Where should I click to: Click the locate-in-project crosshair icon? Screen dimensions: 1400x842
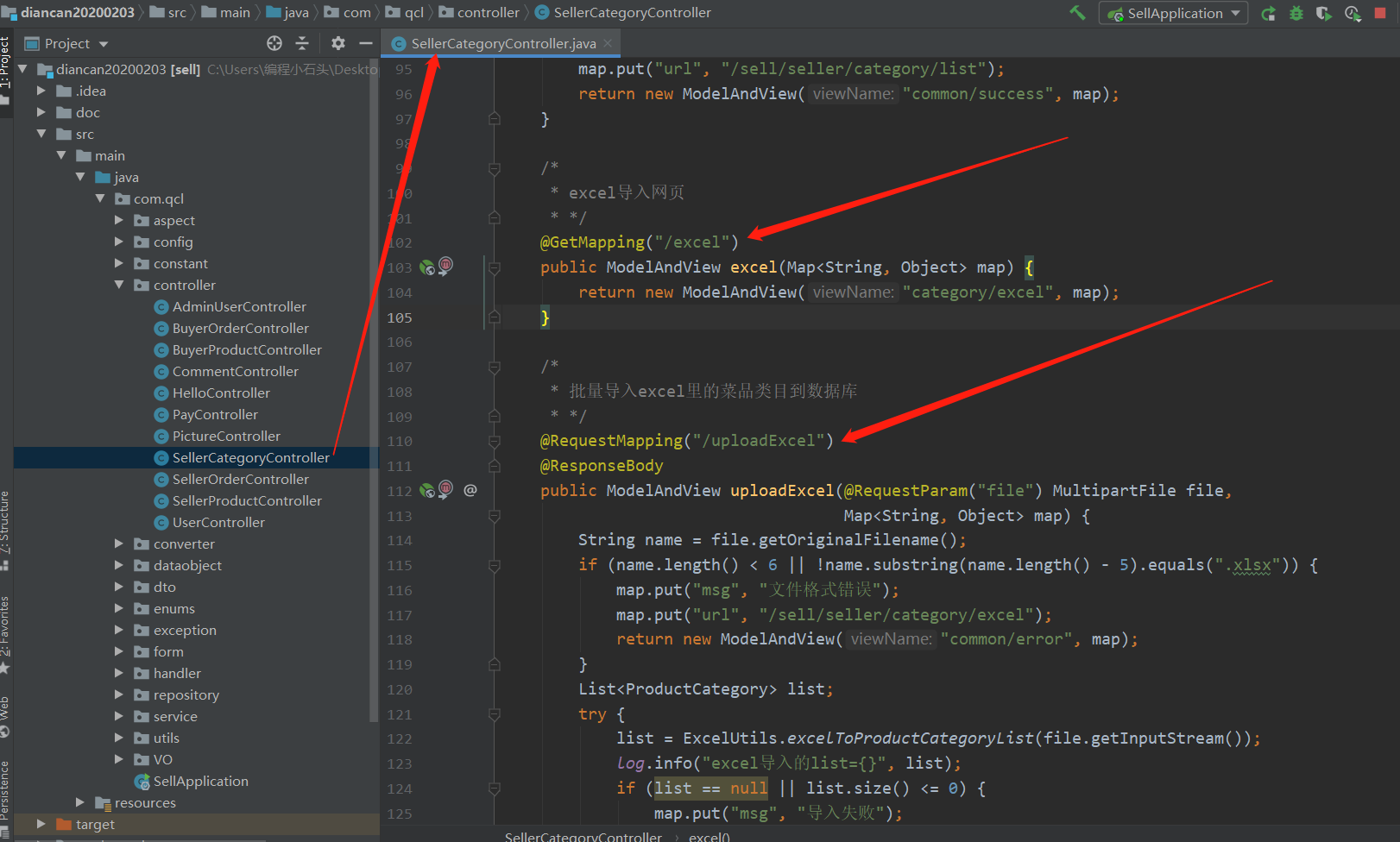[274, 43]
